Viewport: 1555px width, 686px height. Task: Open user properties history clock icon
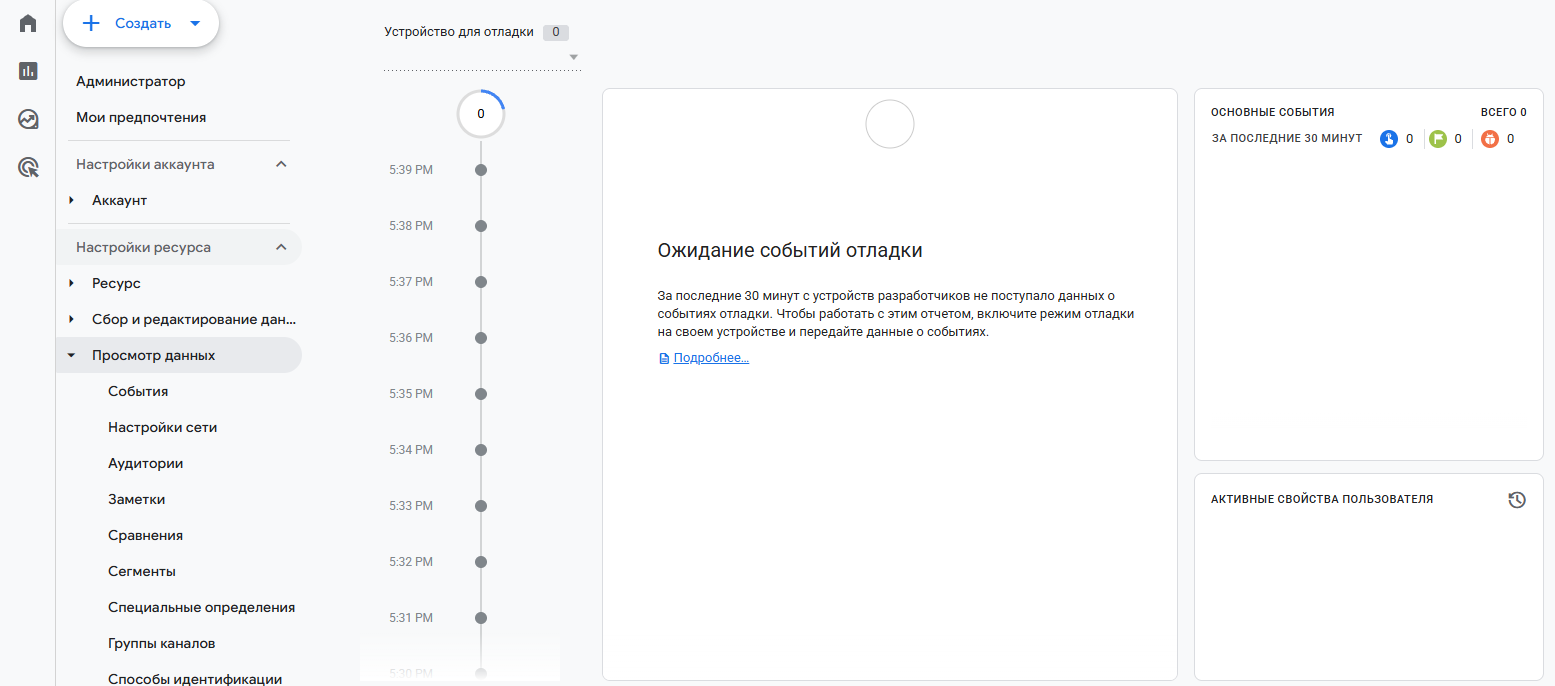click(x=1517, y=500)
